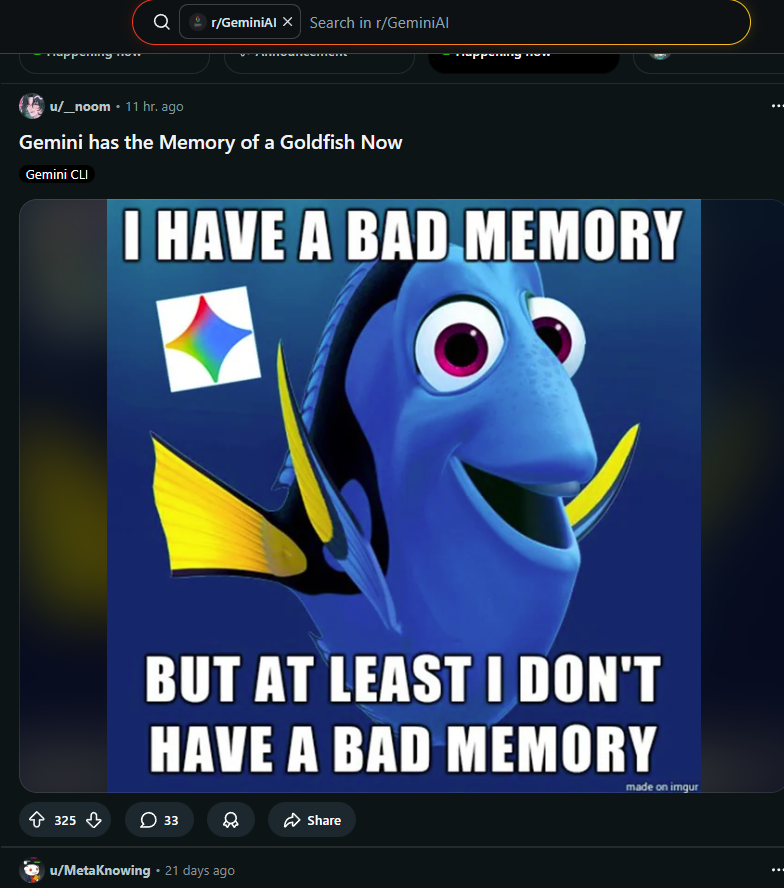784x888 pixels.
Task: Open post titled Gemini has the Memory of a Goldfish
Action: pos(210,142)
